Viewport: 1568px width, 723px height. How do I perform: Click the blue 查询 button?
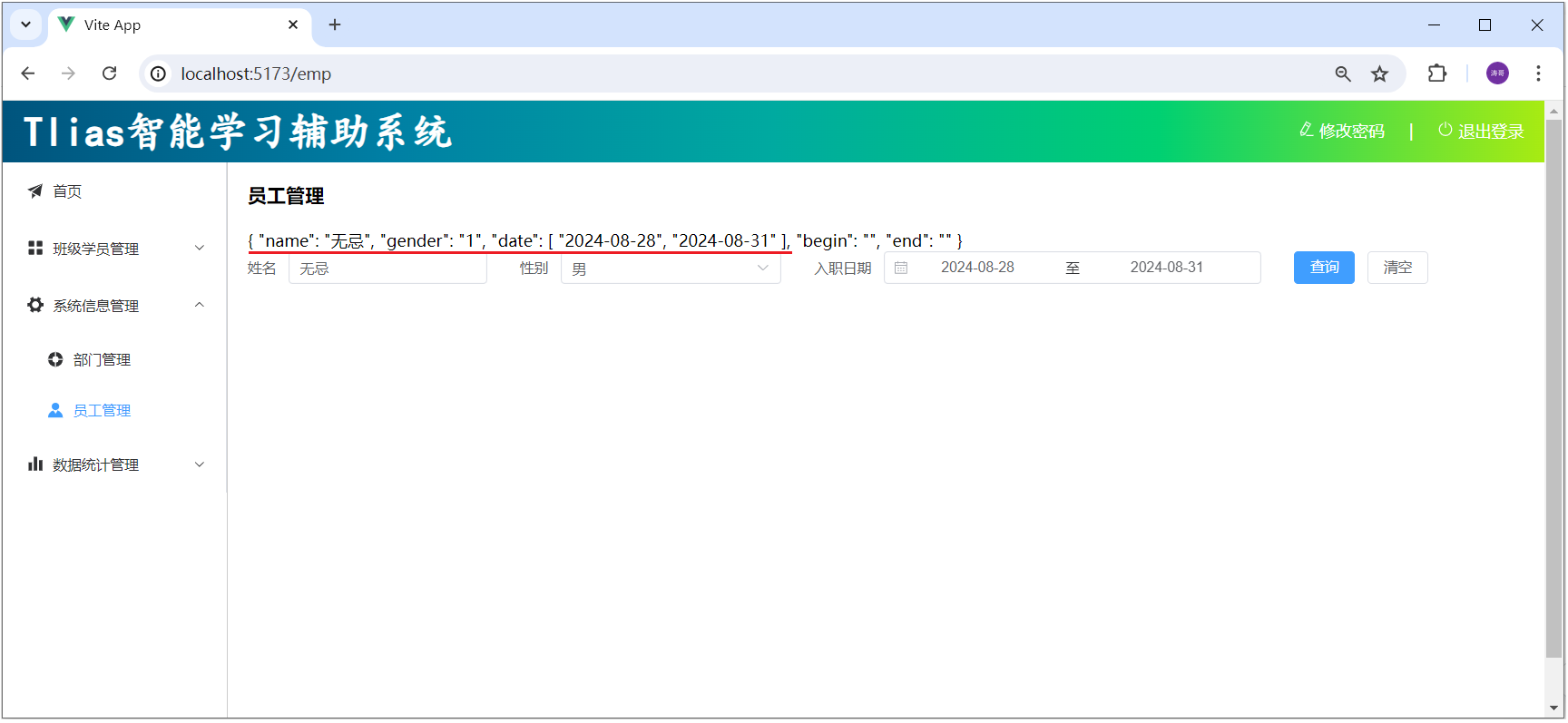point(1323,268)
